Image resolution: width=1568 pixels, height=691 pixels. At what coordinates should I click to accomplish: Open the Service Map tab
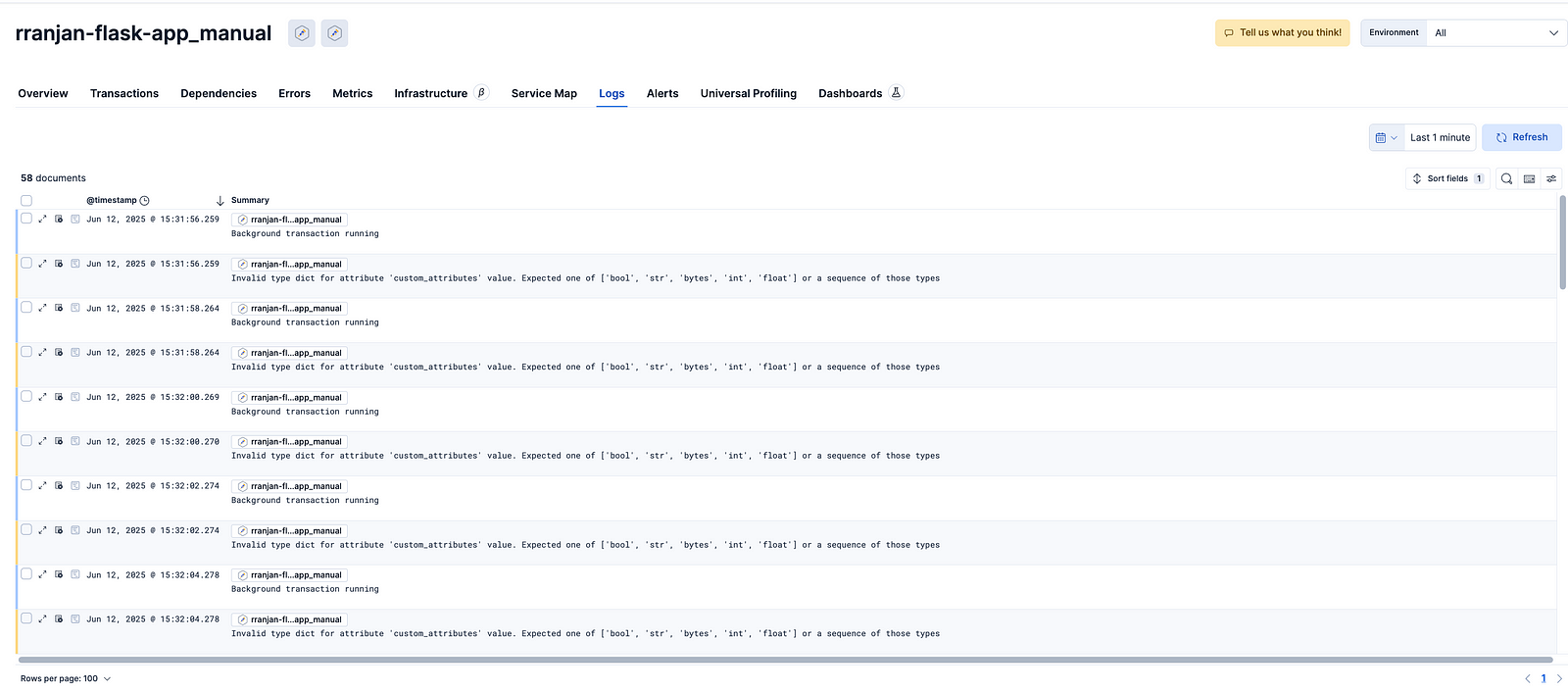(544, 93)
